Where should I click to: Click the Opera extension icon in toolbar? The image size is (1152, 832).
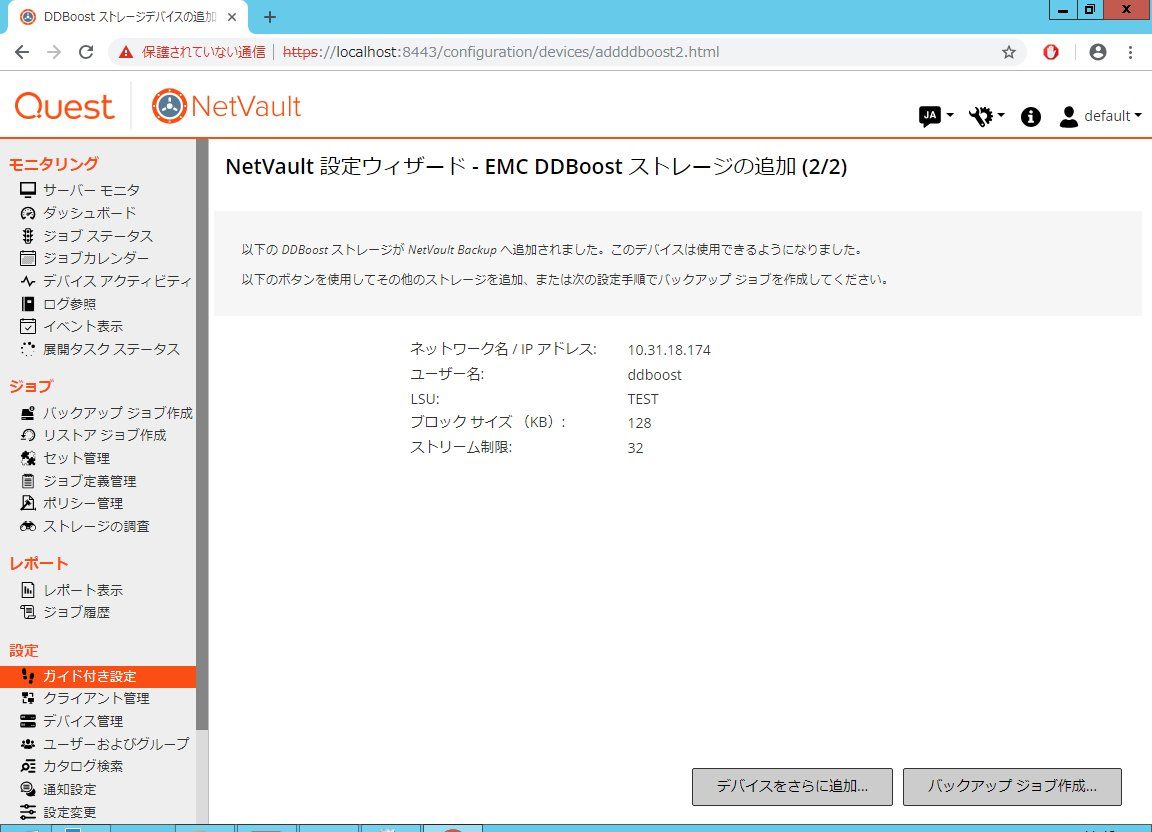pyautogui.click(x=1051, y=52)
